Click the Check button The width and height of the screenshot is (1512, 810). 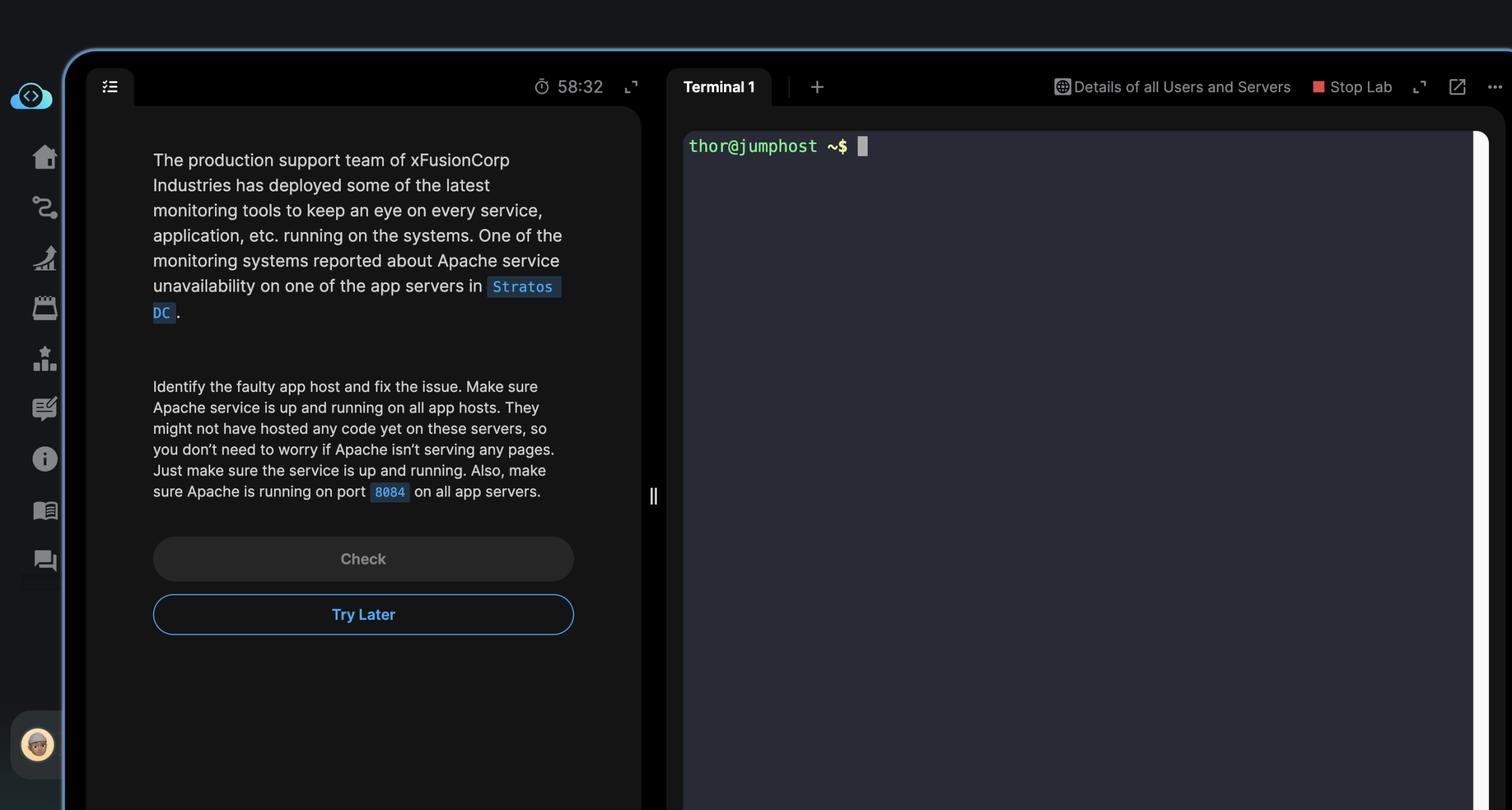[363, 558]
